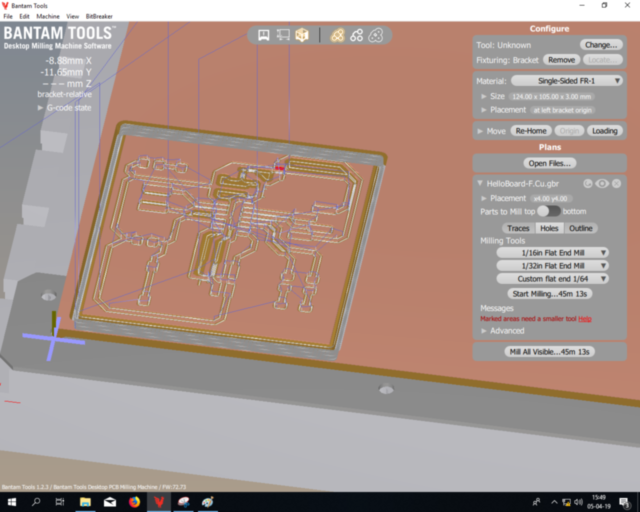Open Task View on the taskbar
The width and height of the screenshot is (640, 512).
60,502
